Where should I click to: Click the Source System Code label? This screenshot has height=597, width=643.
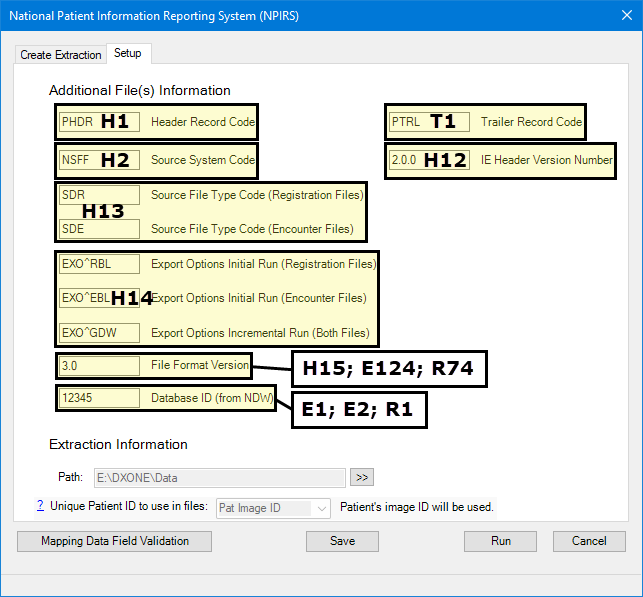(203, 160)
